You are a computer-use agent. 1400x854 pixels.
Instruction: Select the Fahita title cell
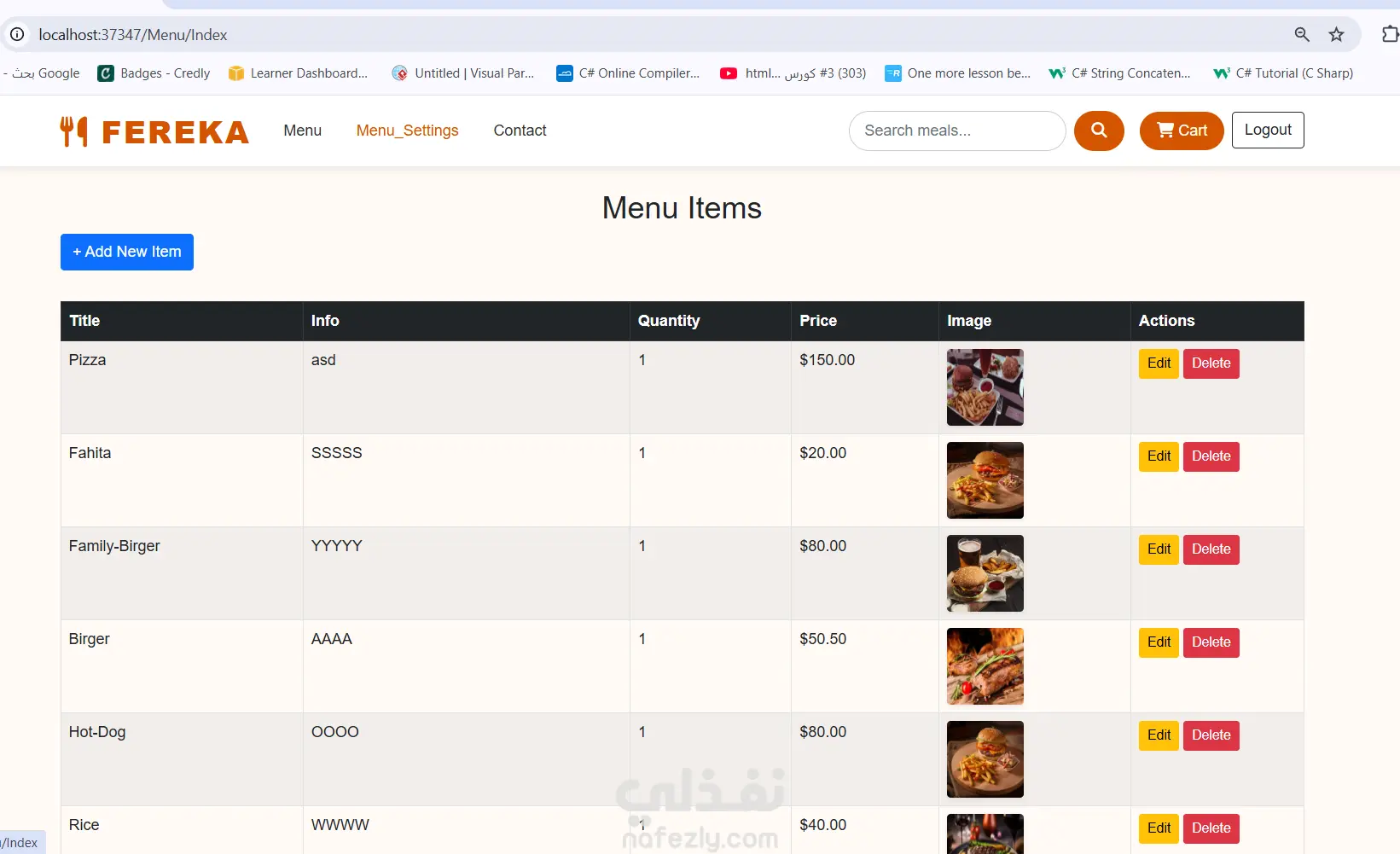tap(182, 480)
